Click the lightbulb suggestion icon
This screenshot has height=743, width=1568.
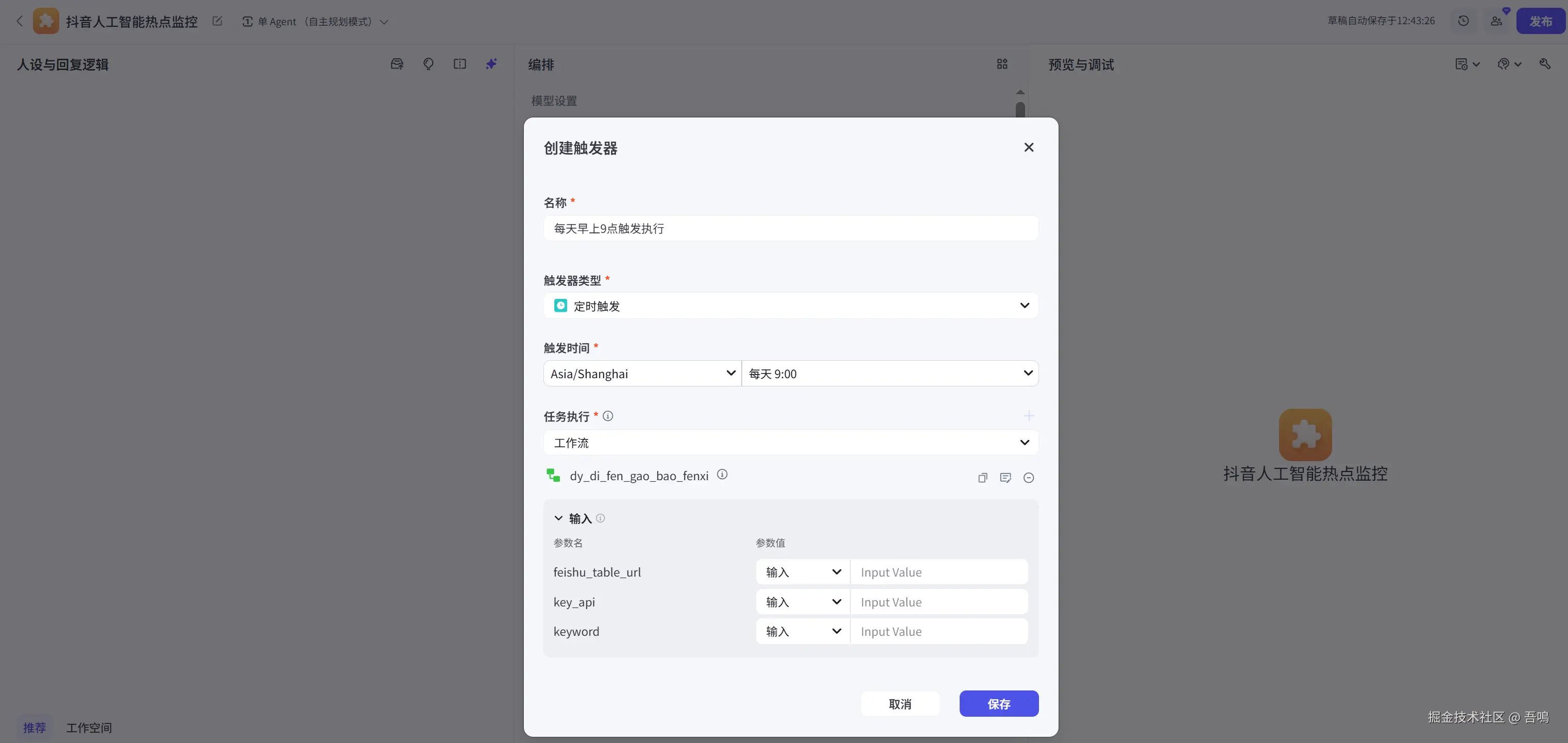(x=429, y=64)
